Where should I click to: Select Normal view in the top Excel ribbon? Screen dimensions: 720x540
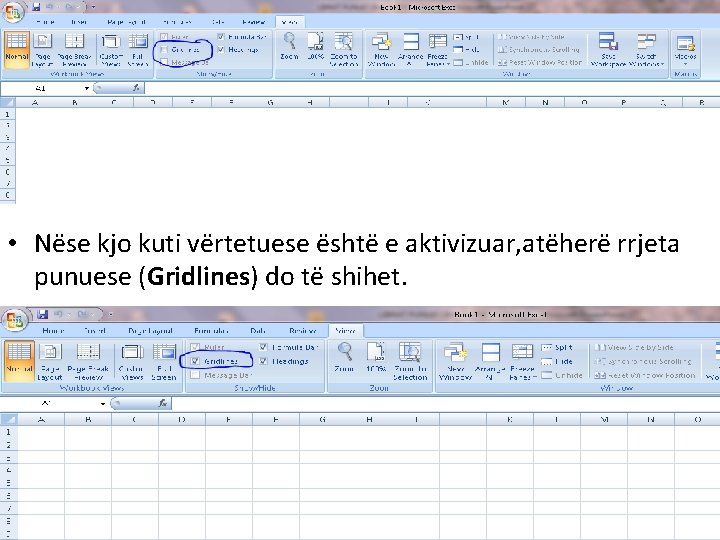click(17, 50)
